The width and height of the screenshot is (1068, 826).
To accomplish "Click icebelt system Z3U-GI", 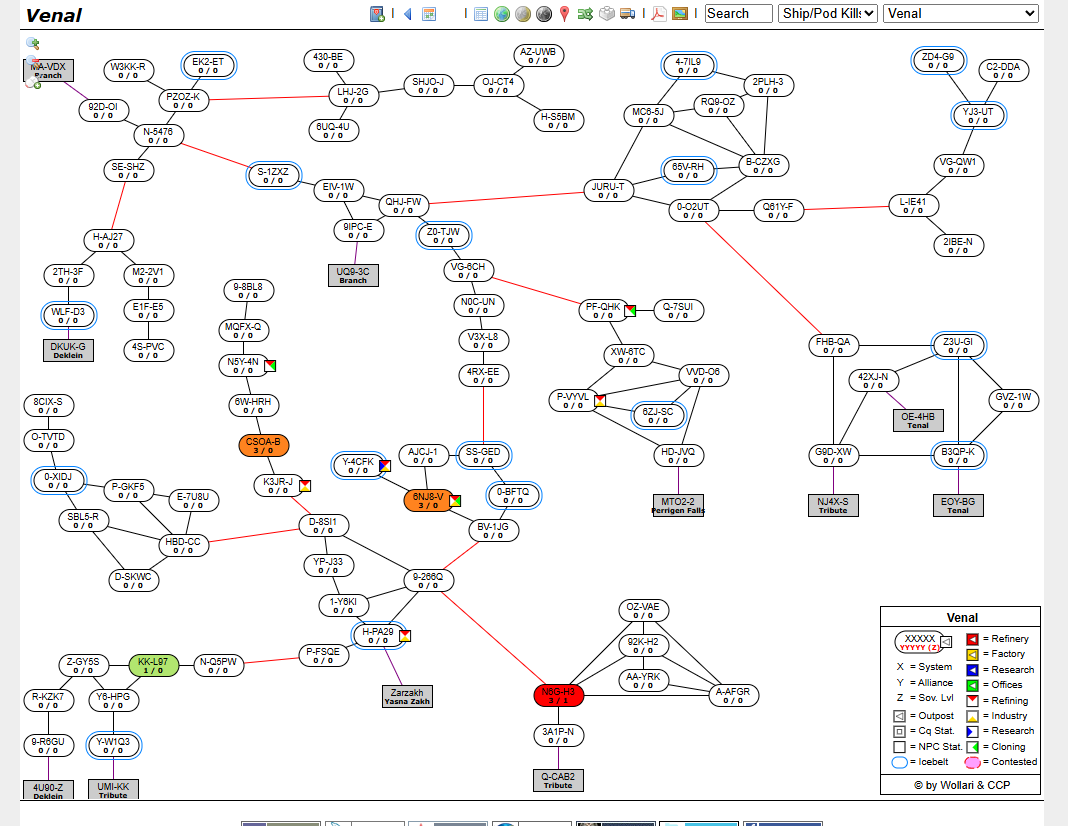I will (958, 346).
